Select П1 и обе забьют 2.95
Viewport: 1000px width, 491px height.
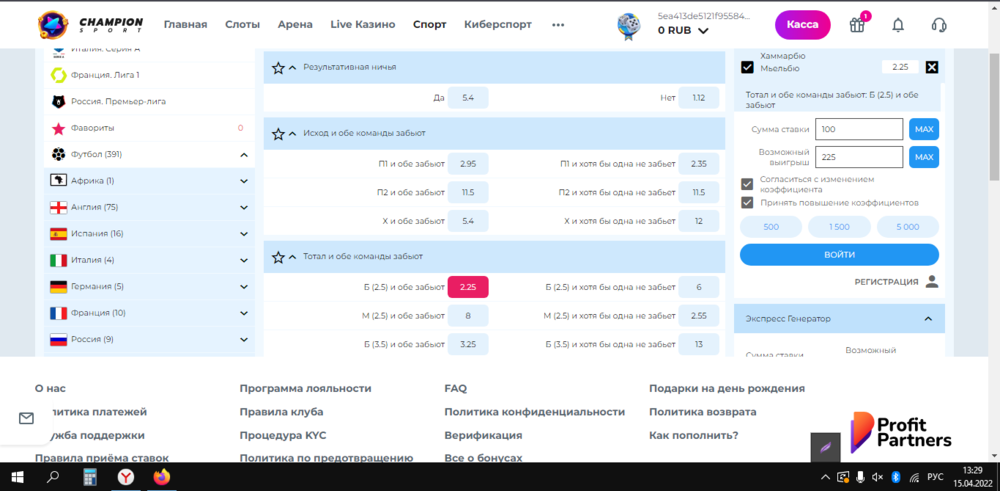click(468, 164)
